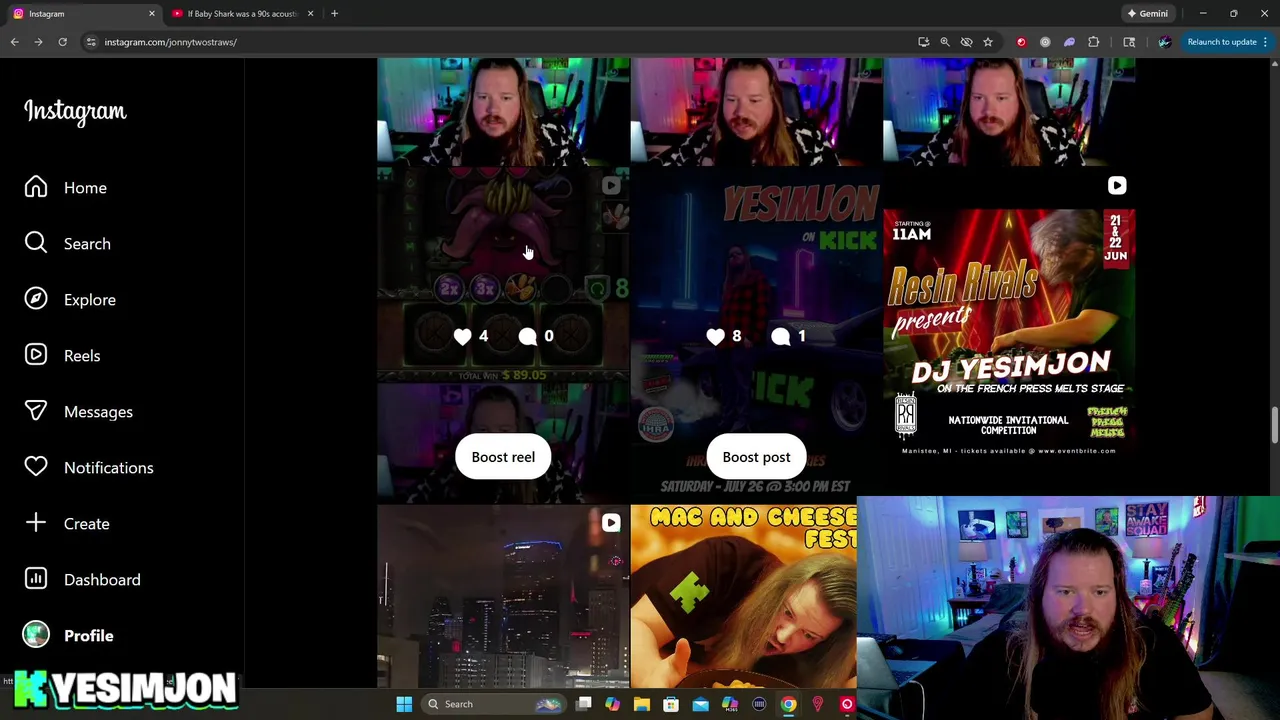1280x720 pixels.
Task: Click the install app icon in address bar
Action: [924, 42]
